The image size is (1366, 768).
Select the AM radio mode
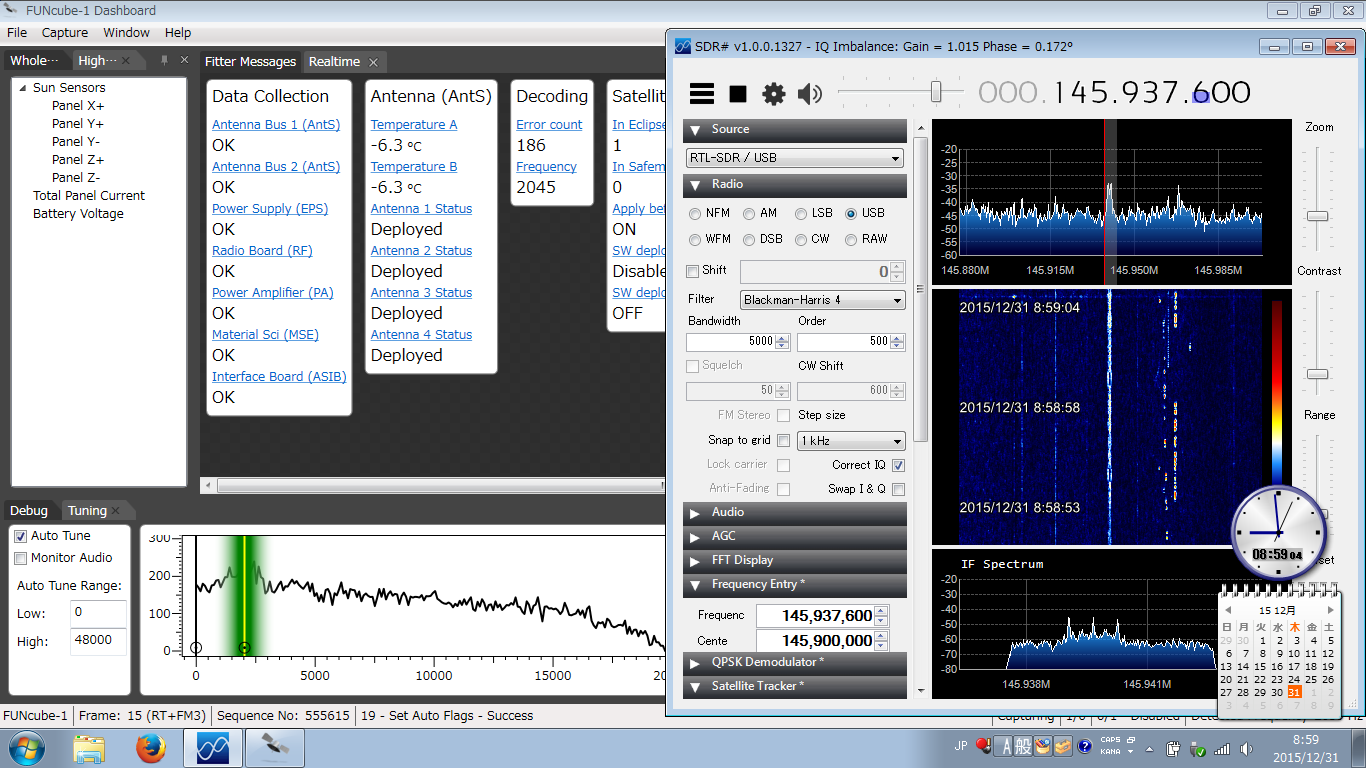pyautogui.click(x=760, y=213)
